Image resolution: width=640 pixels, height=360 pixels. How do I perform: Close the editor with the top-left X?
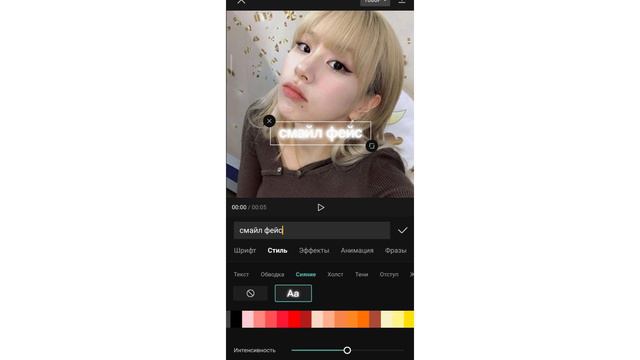click(x=241, y=2)
